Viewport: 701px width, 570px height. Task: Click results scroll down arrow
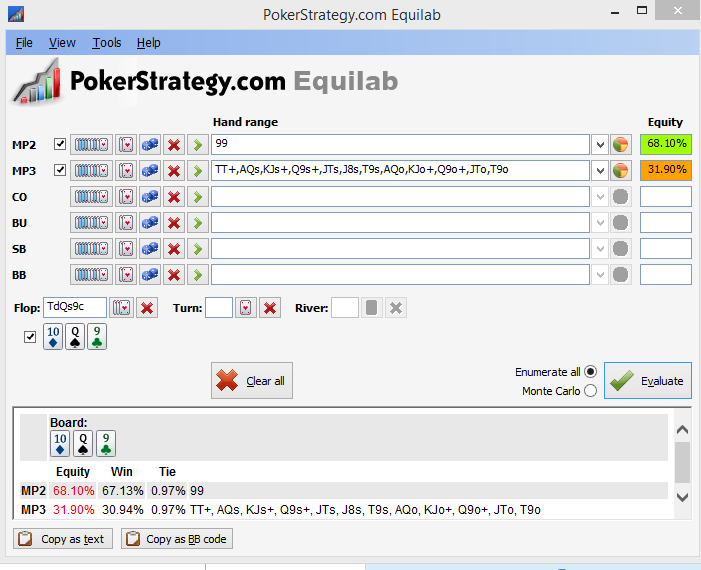tap(682, 497)
